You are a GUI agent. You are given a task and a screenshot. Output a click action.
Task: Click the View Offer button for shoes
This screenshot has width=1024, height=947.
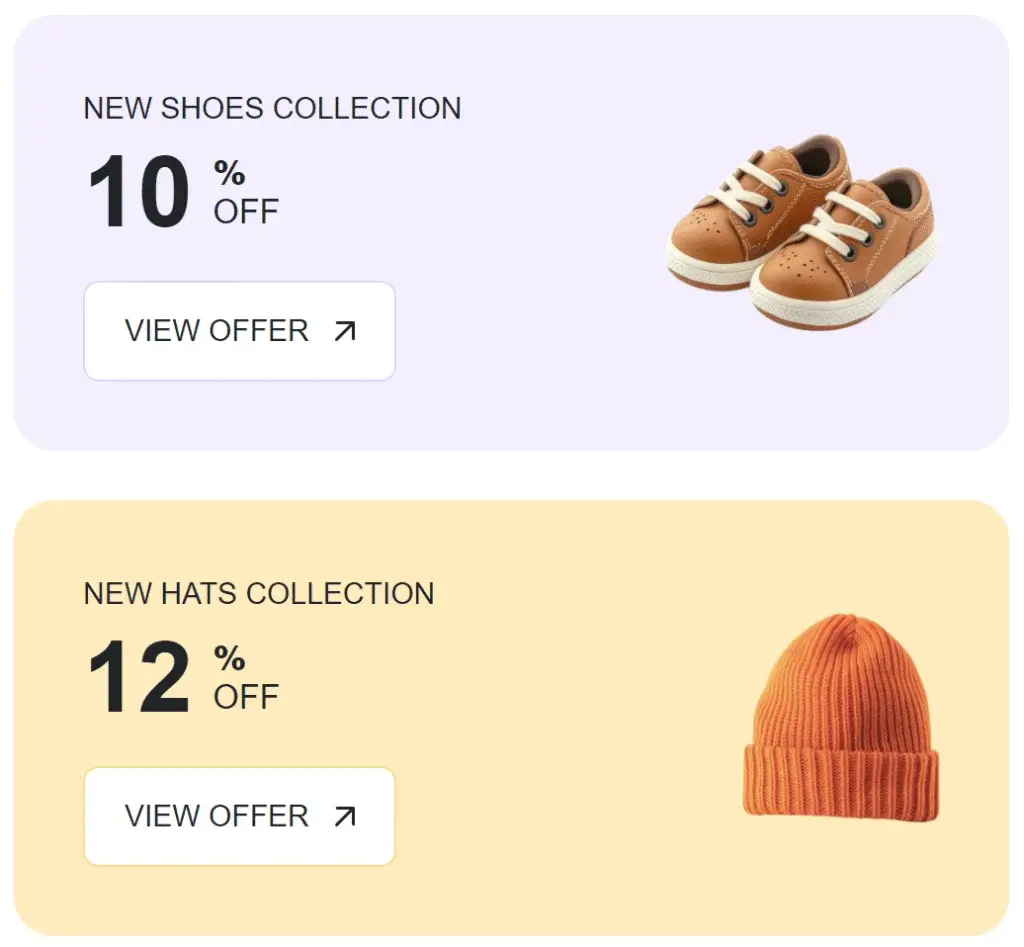click(238, 331)
